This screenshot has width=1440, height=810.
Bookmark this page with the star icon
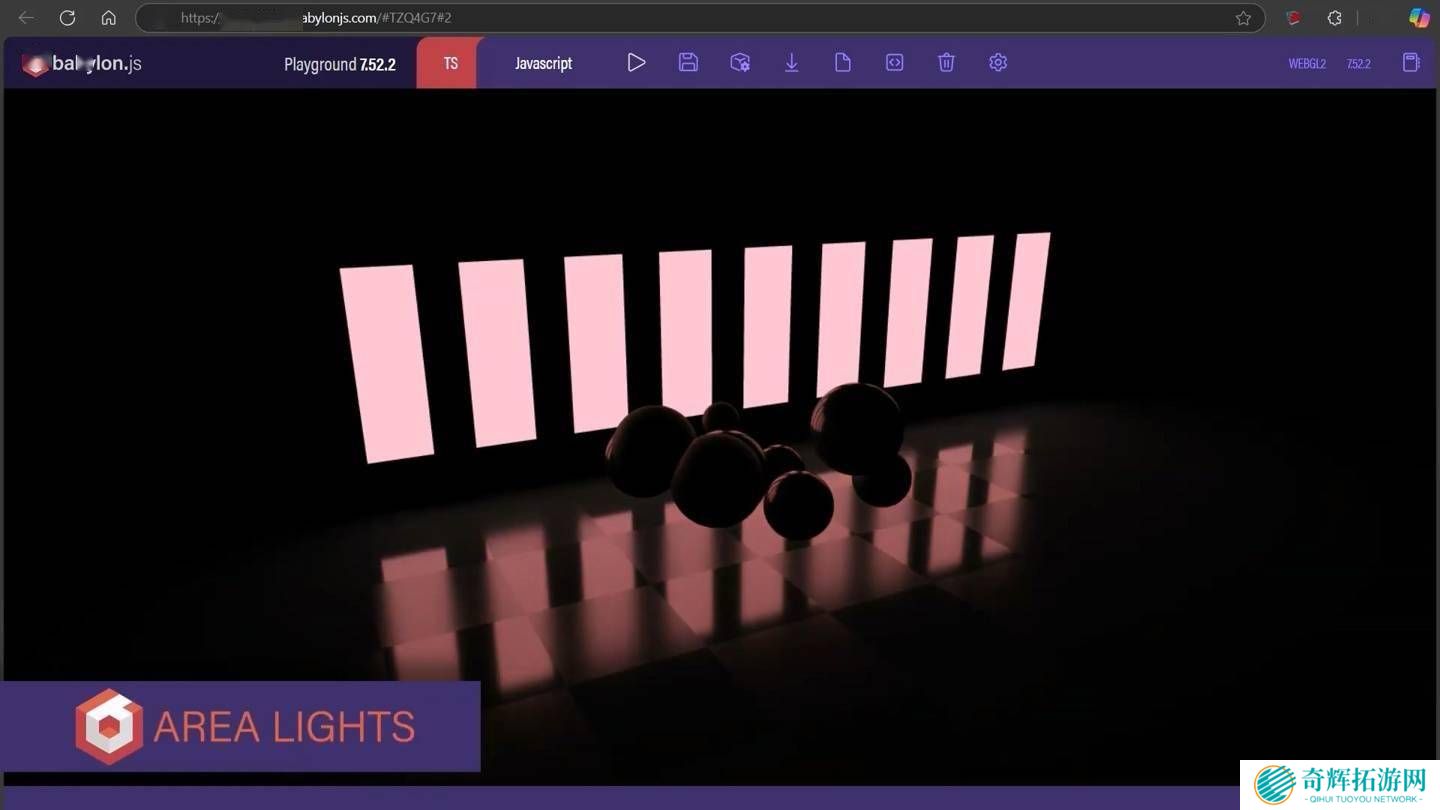pyautogui.click(x=1243, y=18)
